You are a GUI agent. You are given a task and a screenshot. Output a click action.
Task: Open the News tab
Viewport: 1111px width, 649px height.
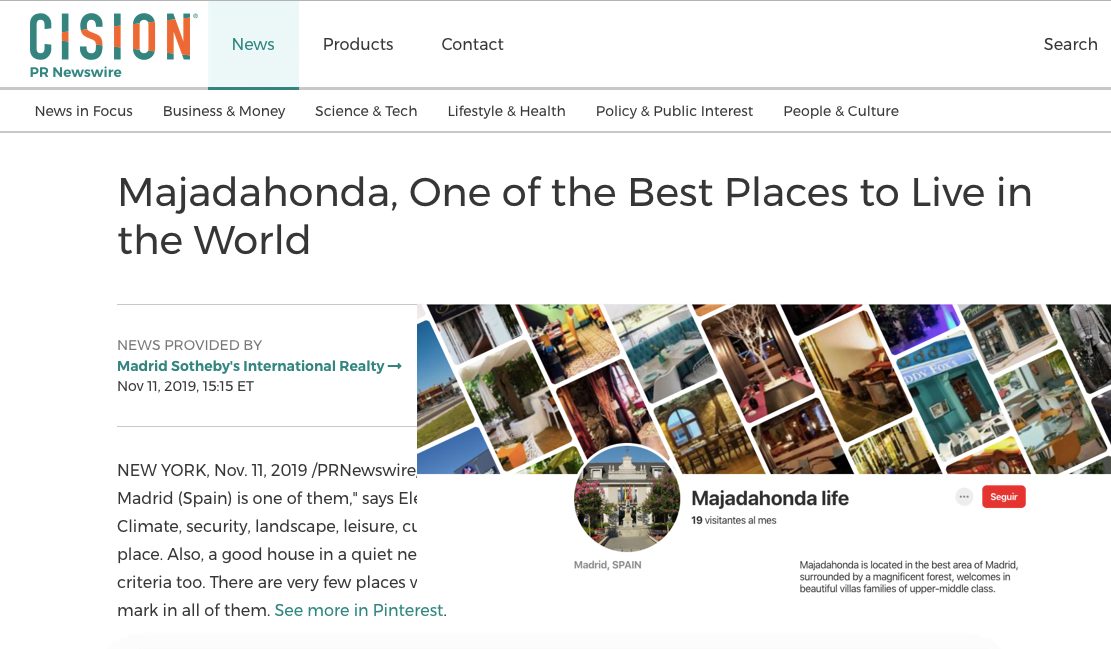tap(253, 45)
